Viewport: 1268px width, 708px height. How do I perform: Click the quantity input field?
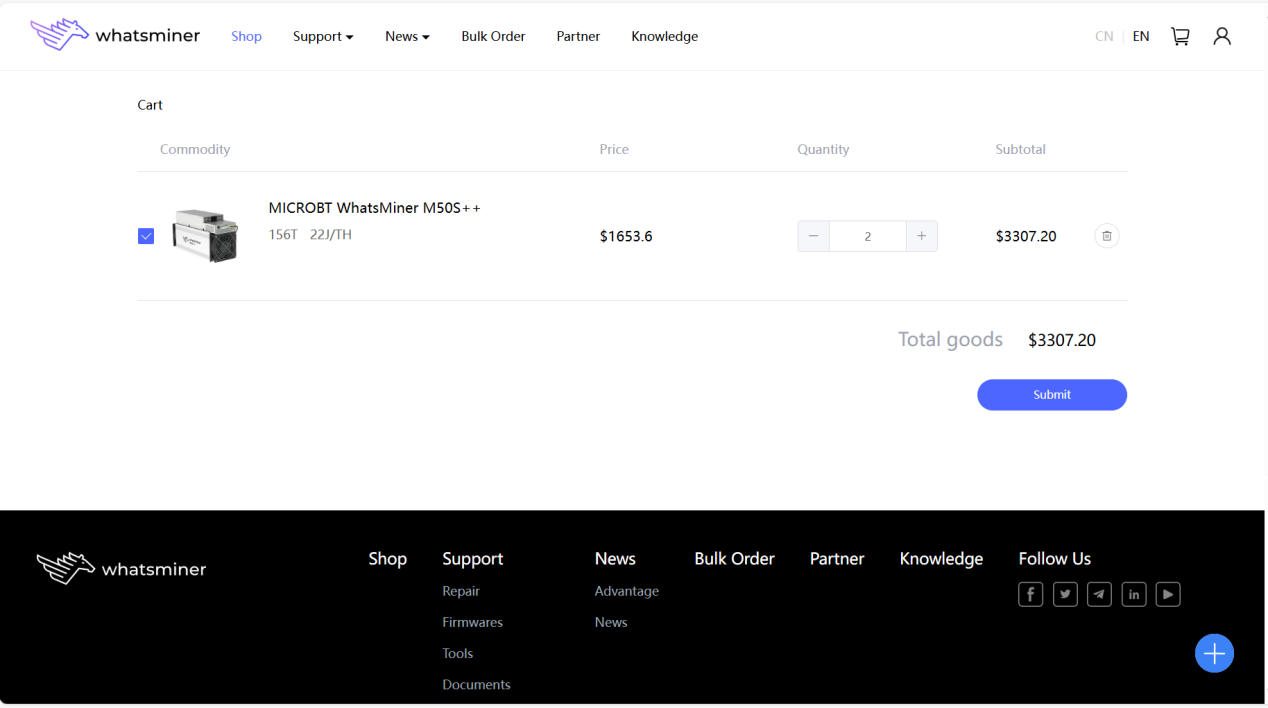tap(868, 236)
